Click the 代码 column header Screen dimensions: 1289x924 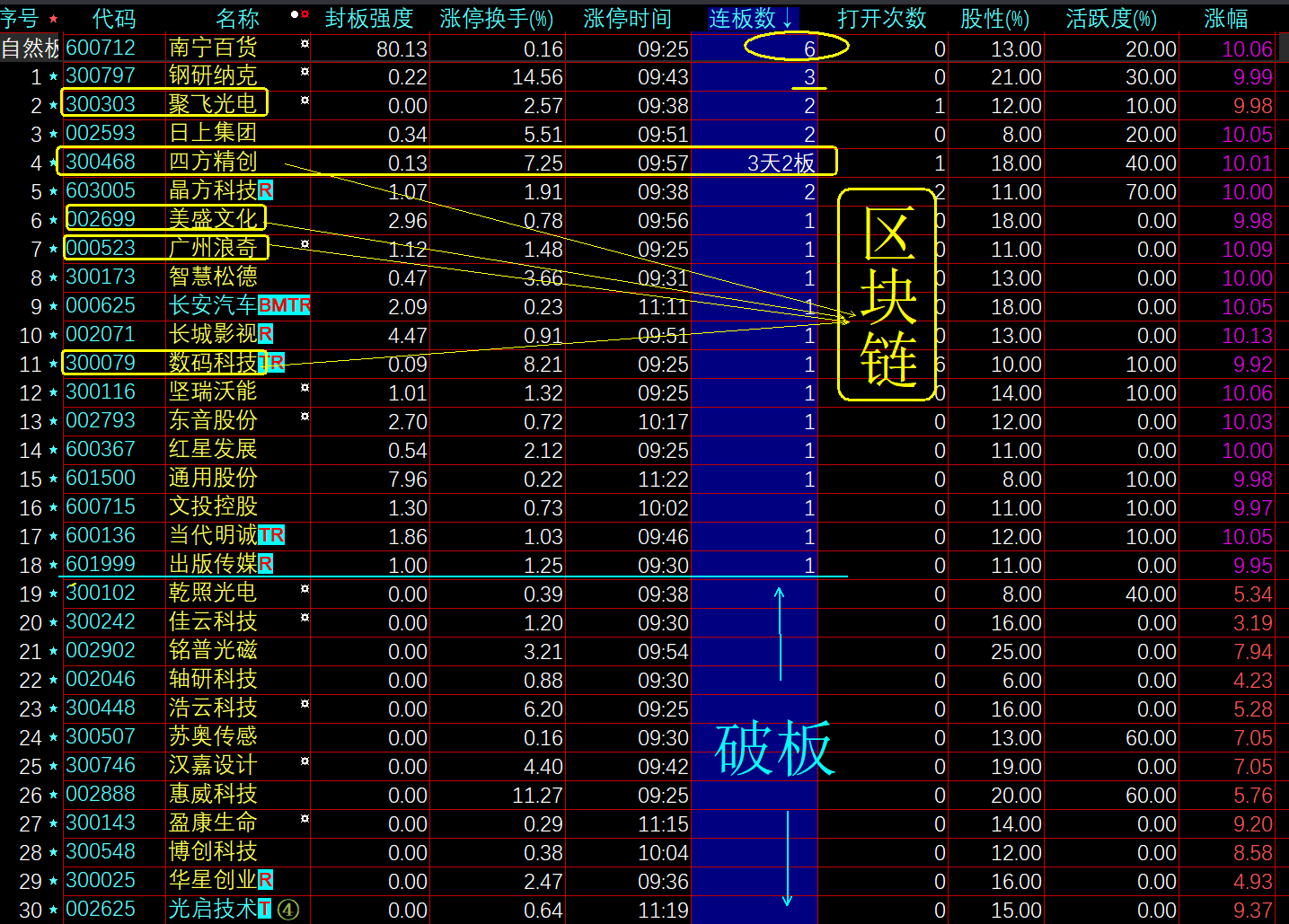pos(114,18)
